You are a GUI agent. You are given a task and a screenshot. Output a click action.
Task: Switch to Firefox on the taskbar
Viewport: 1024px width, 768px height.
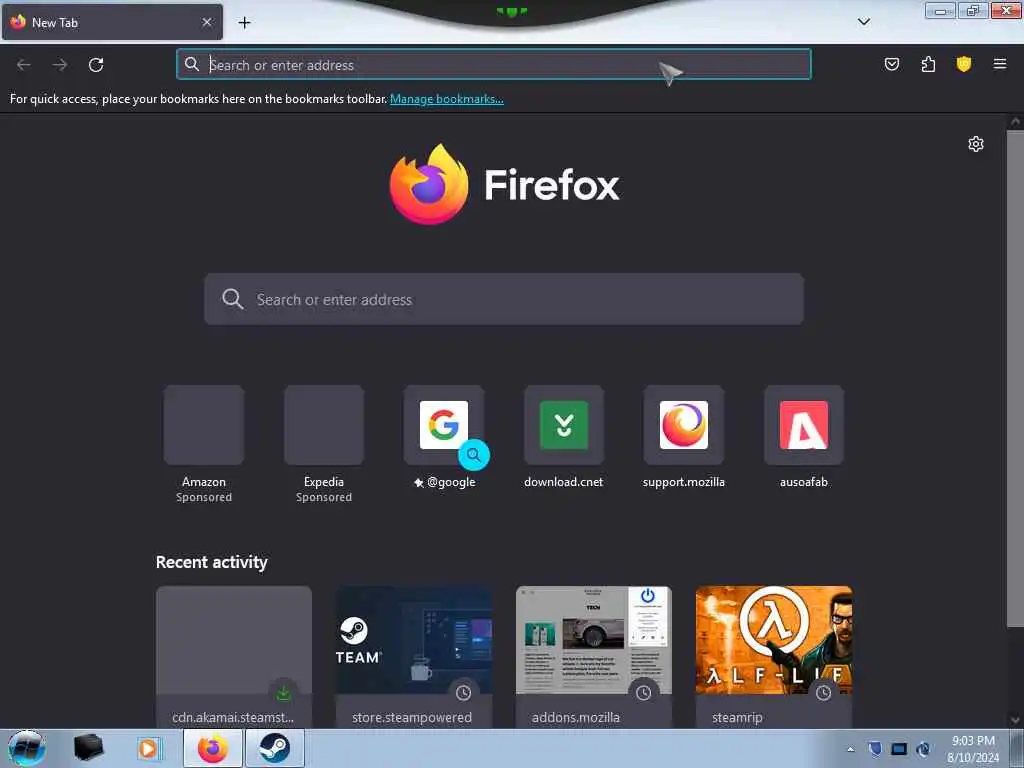point(213,748)
